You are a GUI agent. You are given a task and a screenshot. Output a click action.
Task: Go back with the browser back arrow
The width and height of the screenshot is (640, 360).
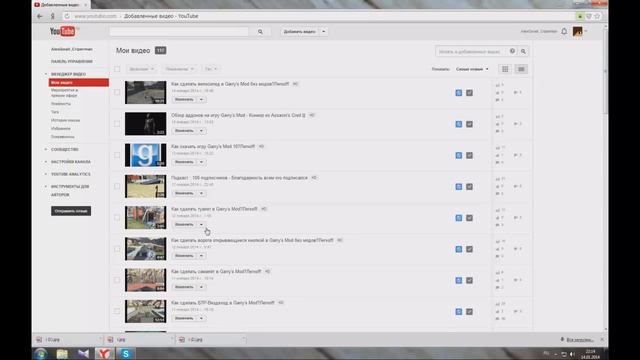coord(40,16)
